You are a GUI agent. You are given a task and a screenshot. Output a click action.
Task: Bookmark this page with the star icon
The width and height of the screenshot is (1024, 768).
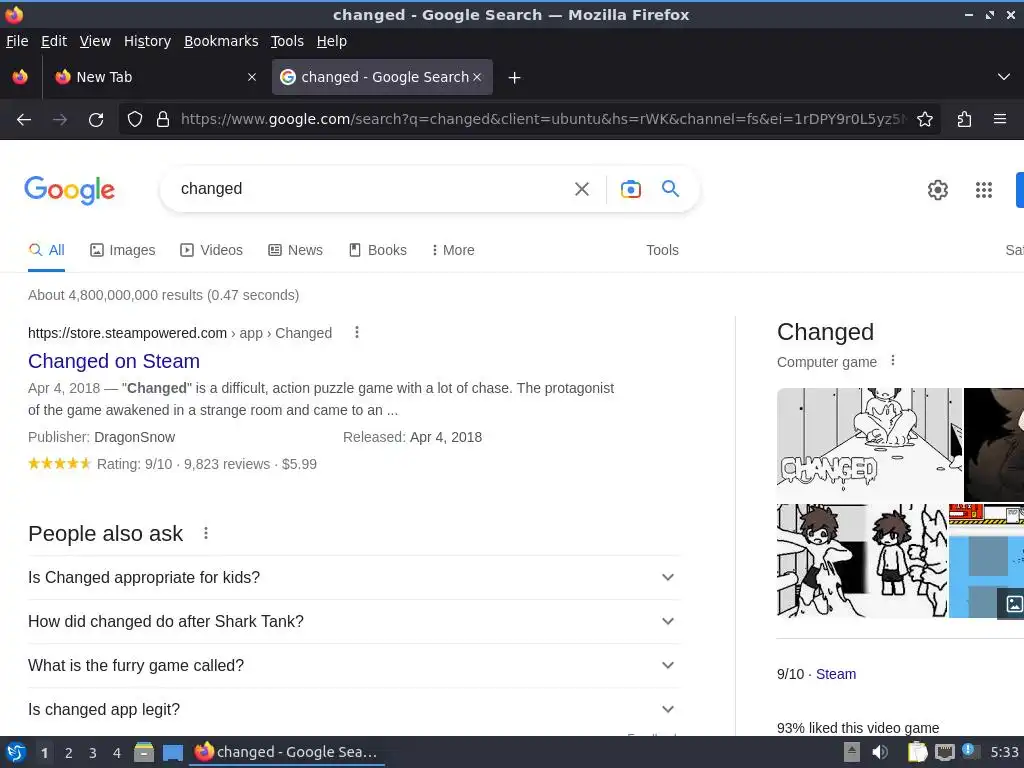click(925, 120)
